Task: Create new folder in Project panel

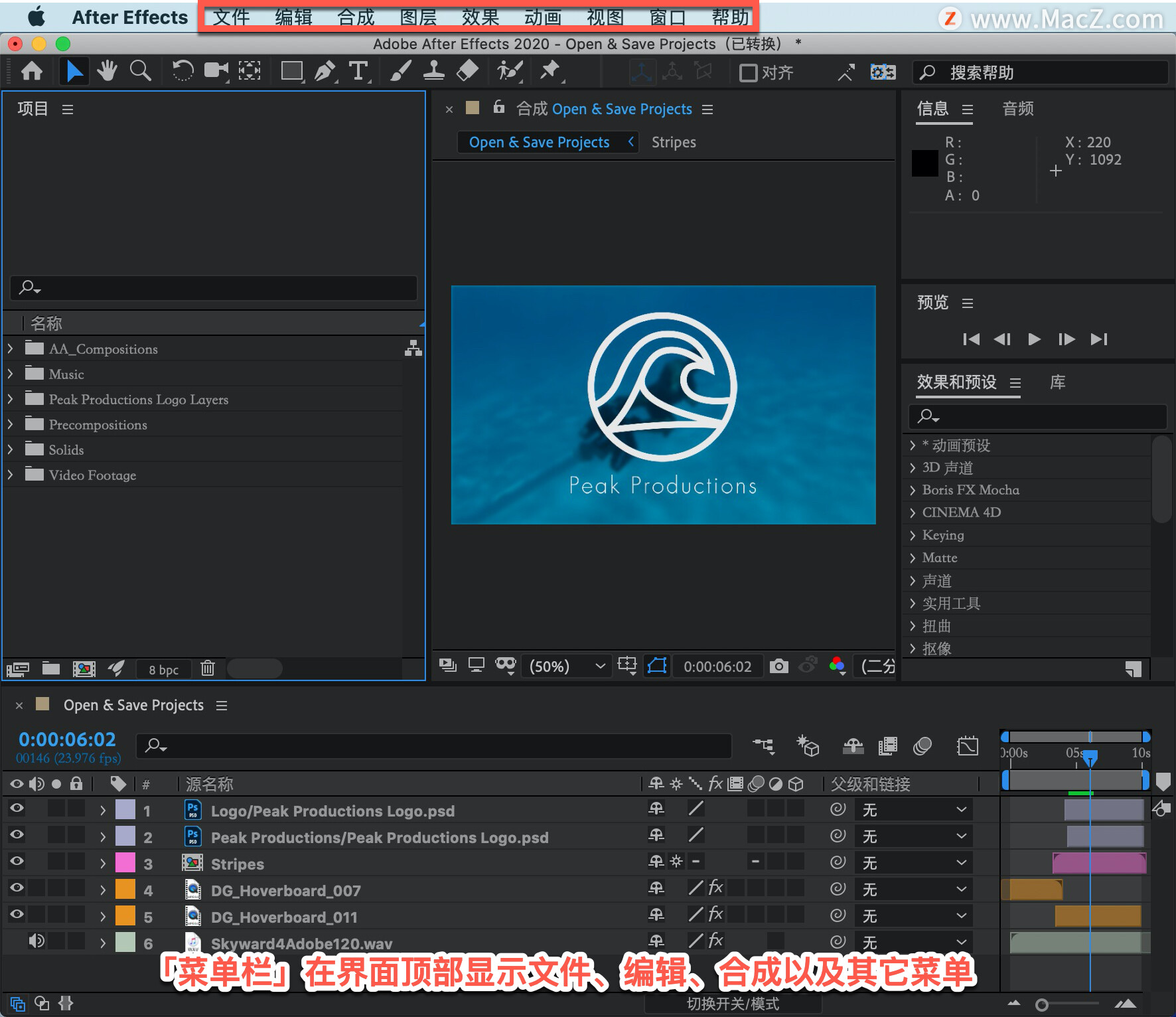Action: 51,668
